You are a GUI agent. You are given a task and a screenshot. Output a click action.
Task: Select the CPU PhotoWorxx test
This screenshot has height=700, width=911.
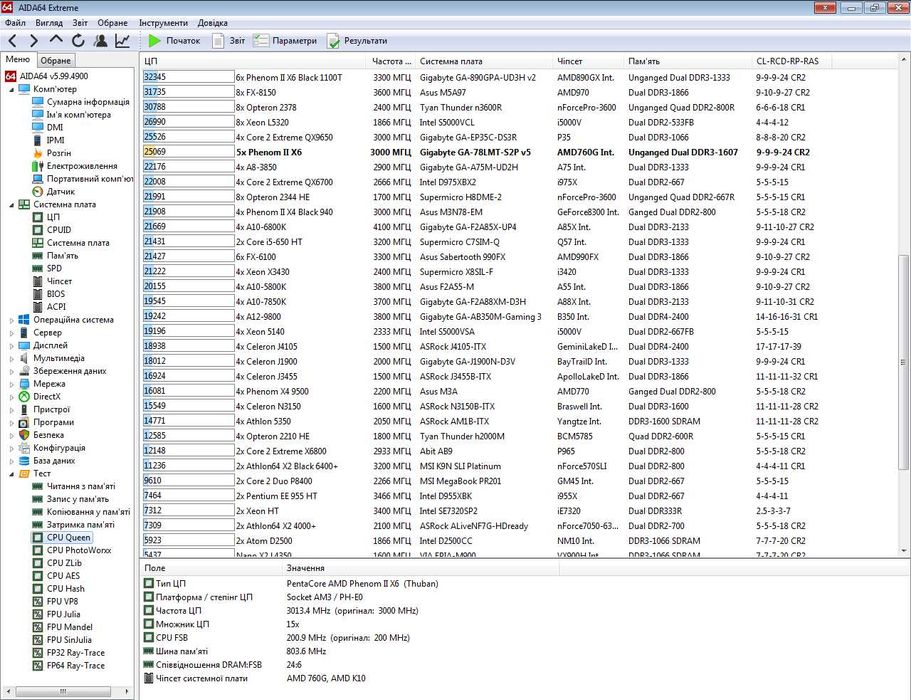pyautogui.click(x=78, y=550)
